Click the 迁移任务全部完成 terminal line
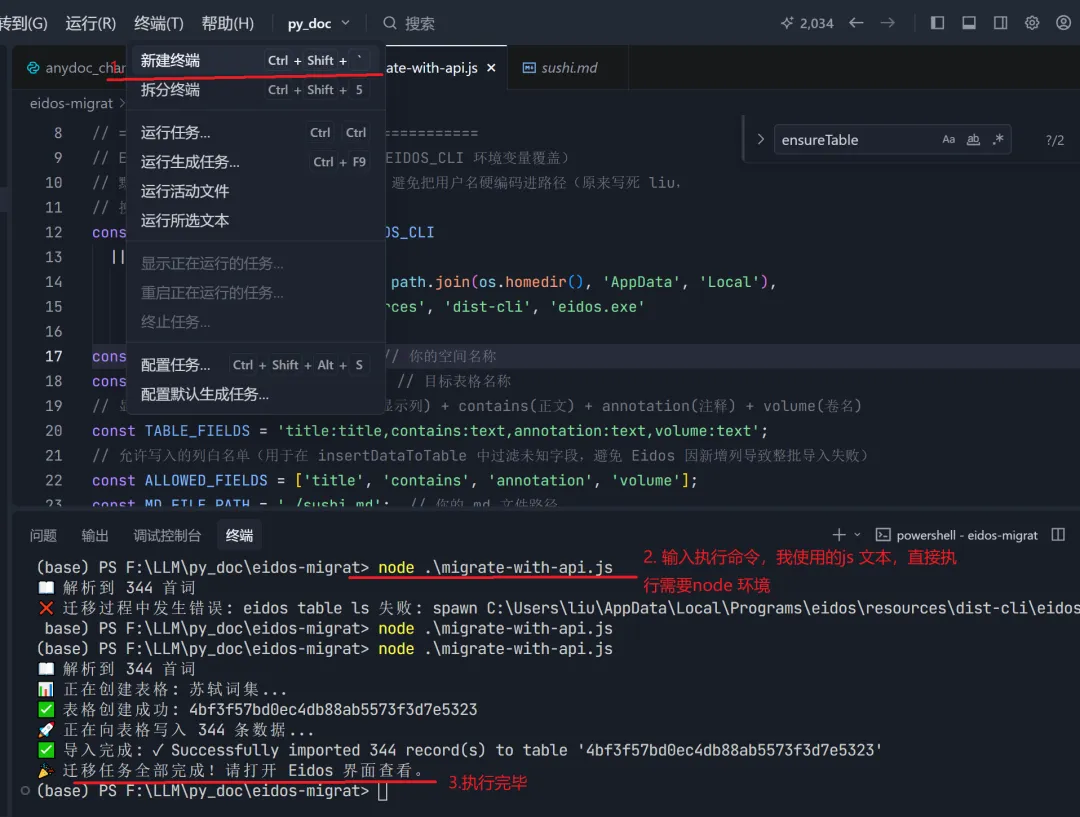The image size is (1080, 817). [231, 770]
